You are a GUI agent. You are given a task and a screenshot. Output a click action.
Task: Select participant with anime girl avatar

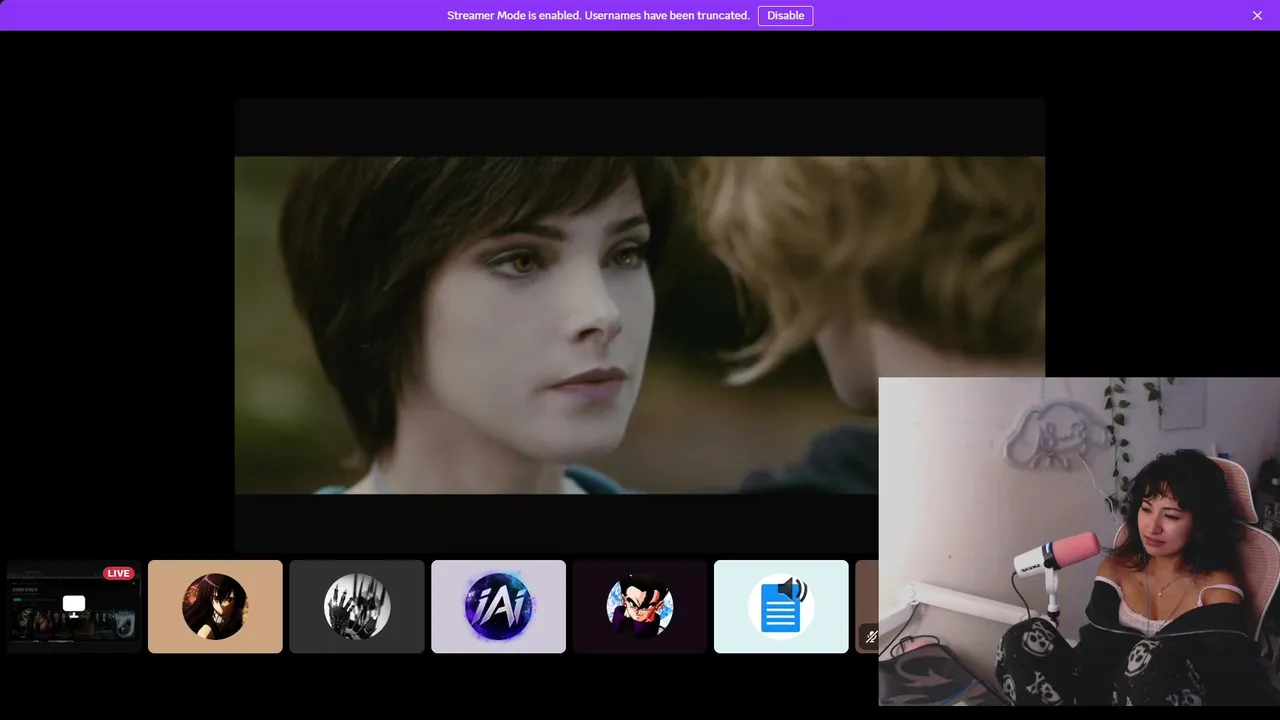tap(215, 606)
